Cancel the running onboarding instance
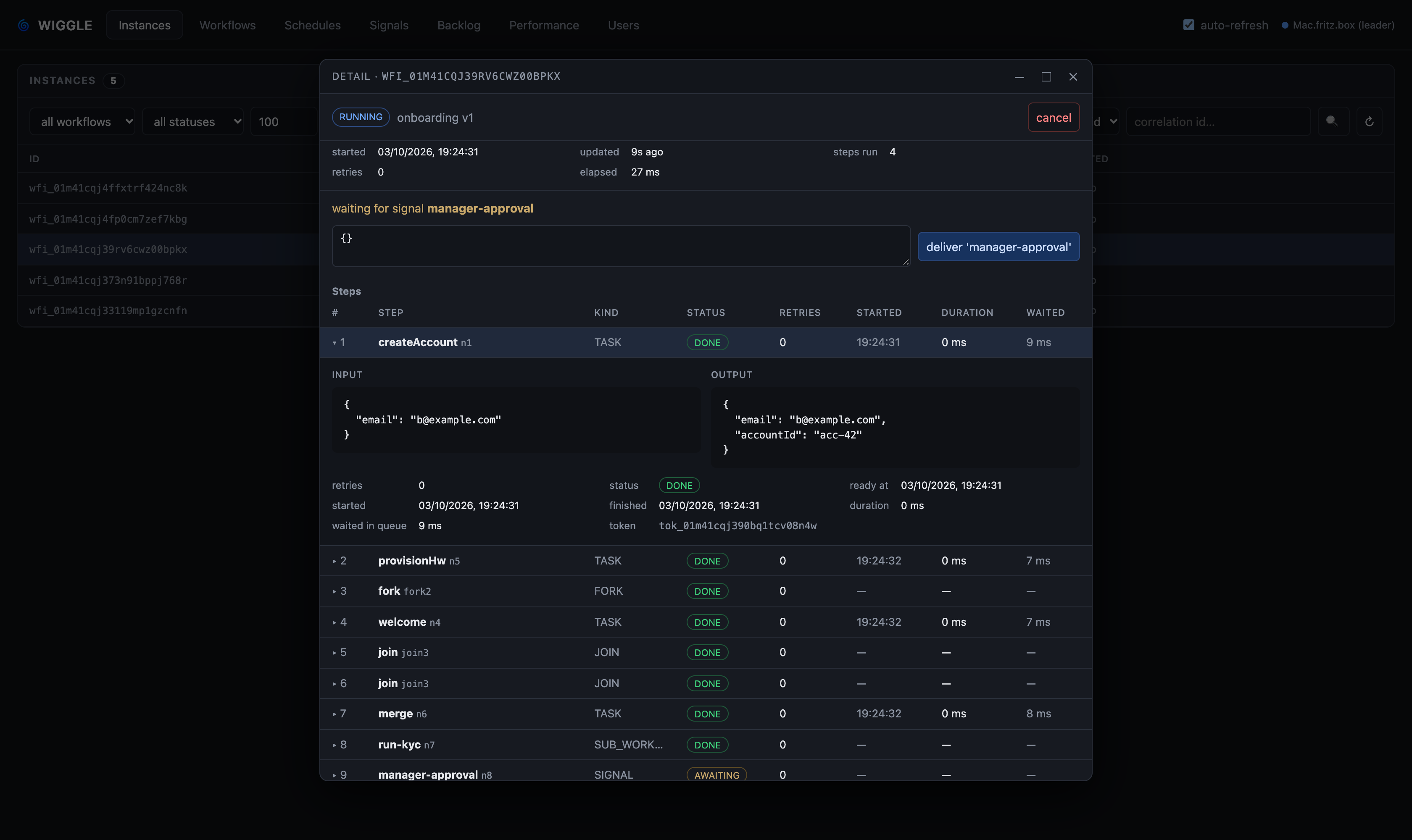The image size is (1412, 840). click(x=1054, y=118)
